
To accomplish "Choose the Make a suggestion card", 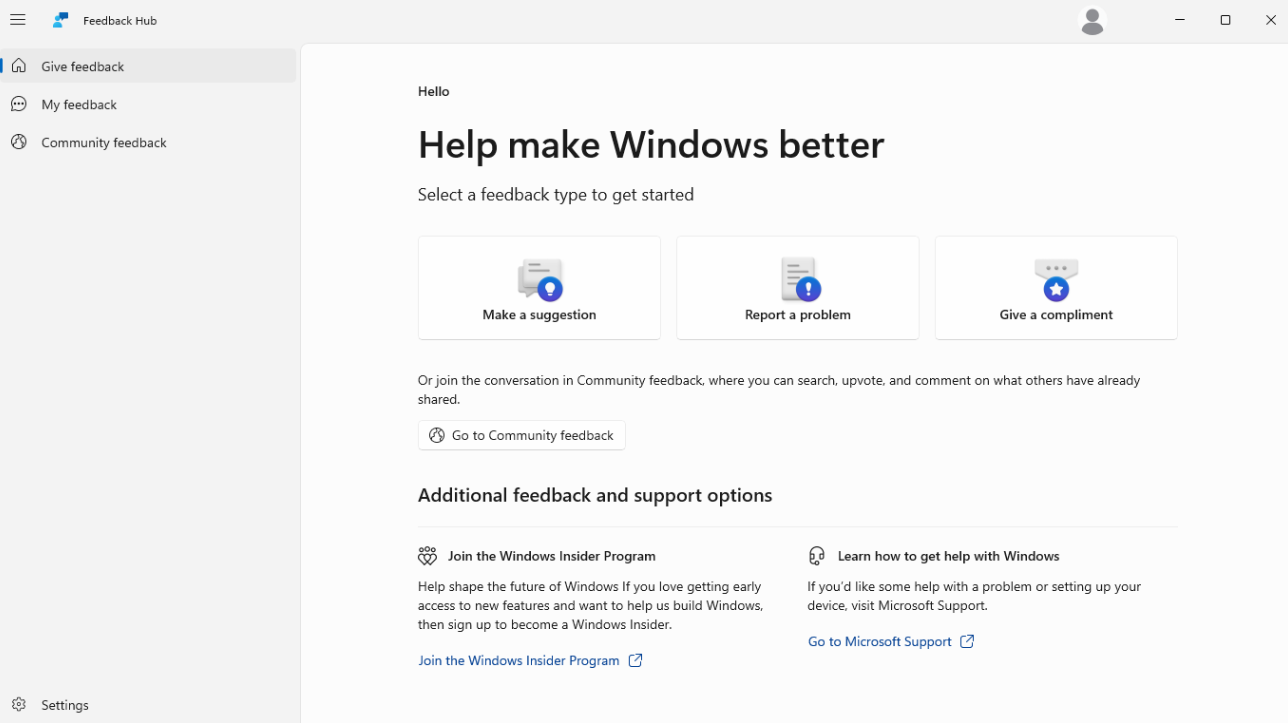I will pyautogui.click(x=539, y=288).
